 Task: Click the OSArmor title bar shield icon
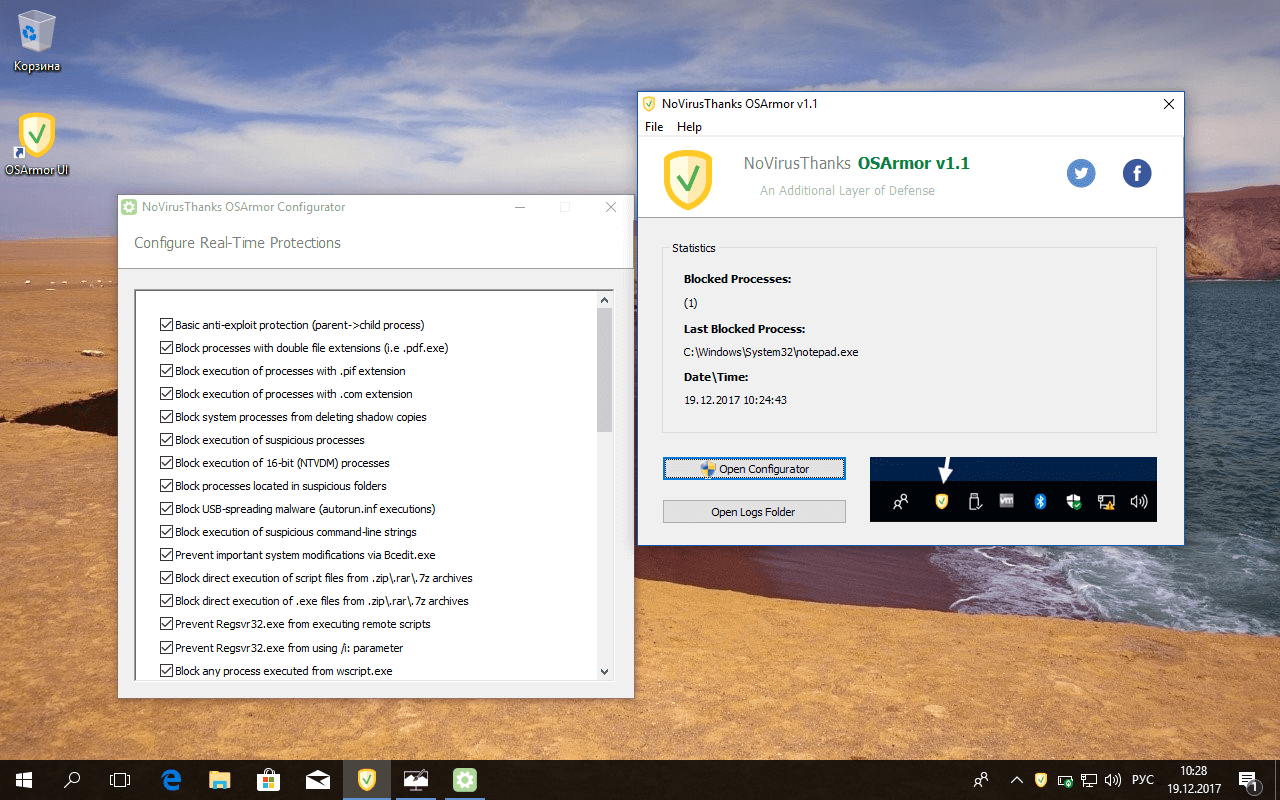click(x=649, y=104)
